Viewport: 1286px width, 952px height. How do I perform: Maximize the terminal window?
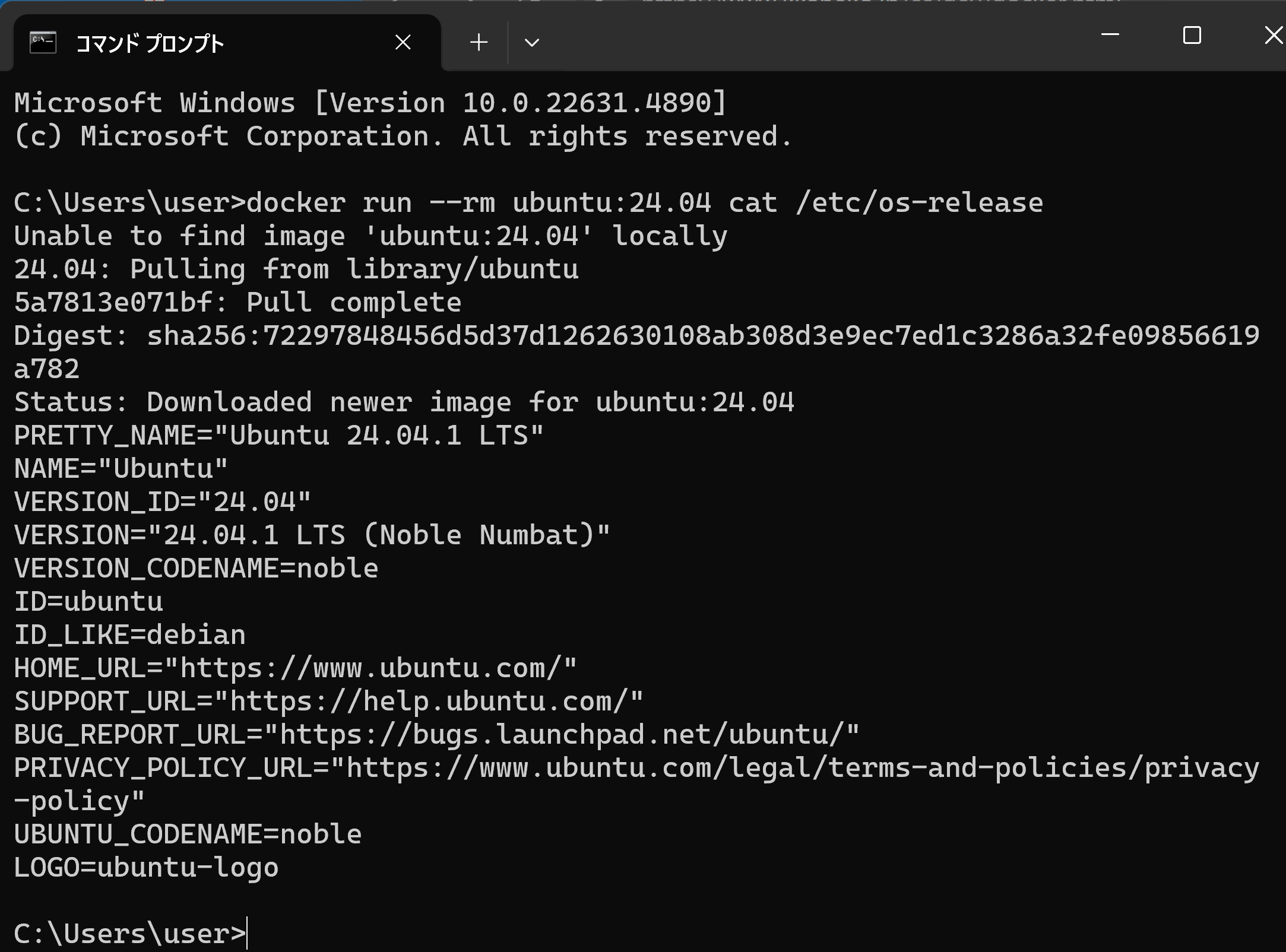tap(1192, 35)
